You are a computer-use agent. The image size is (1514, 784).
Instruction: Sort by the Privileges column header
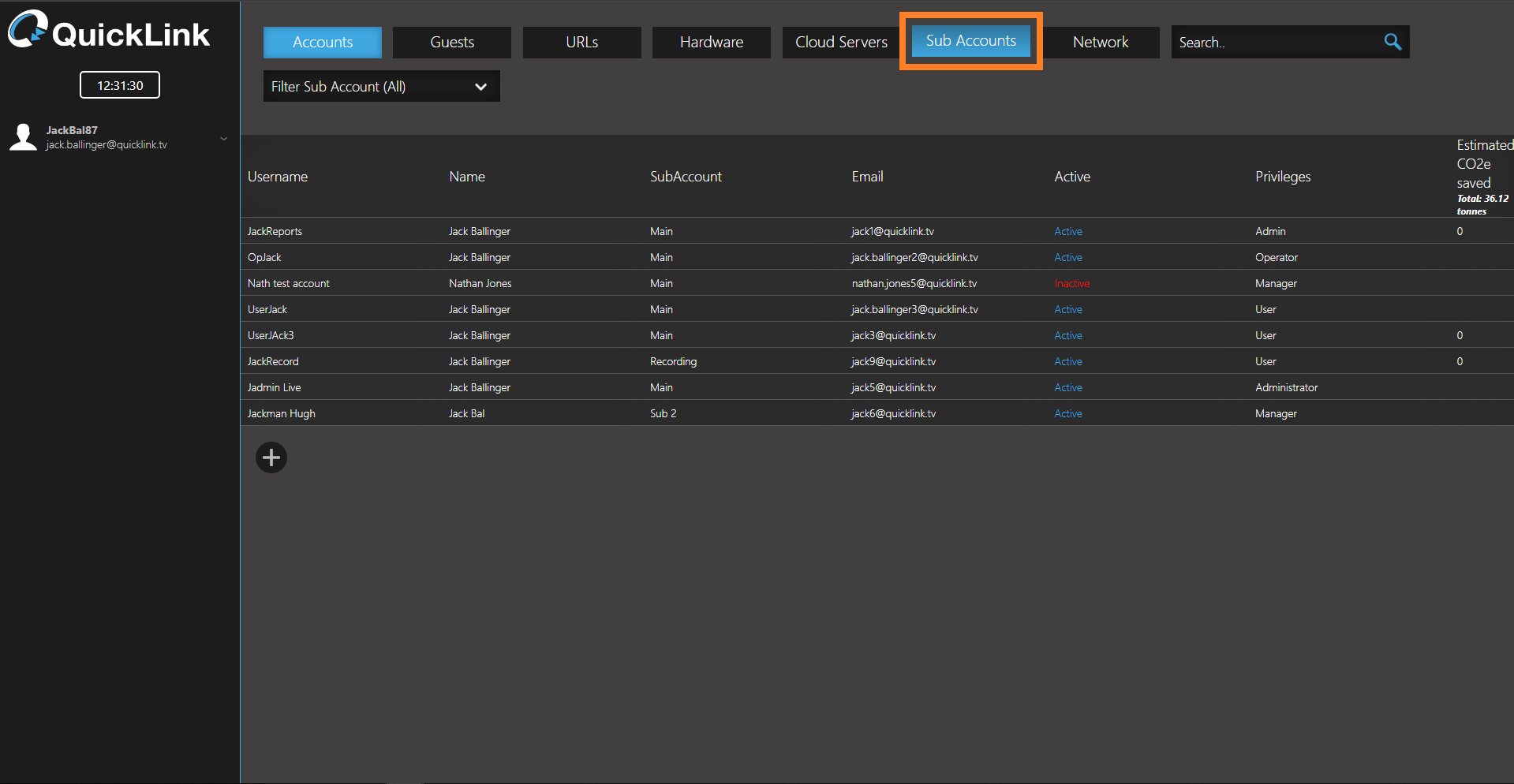click(x=1282, y=177)
